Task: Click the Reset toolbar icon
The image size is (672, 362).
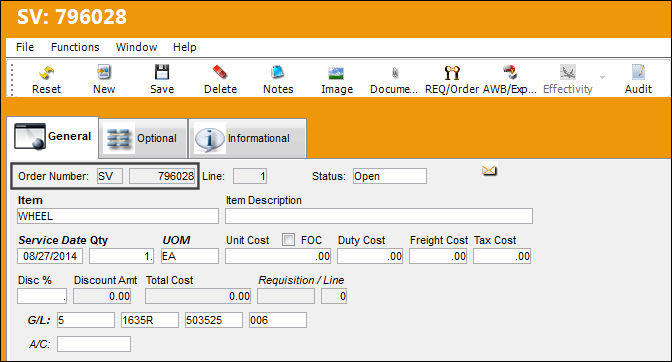Action: (x=46, y=73)
